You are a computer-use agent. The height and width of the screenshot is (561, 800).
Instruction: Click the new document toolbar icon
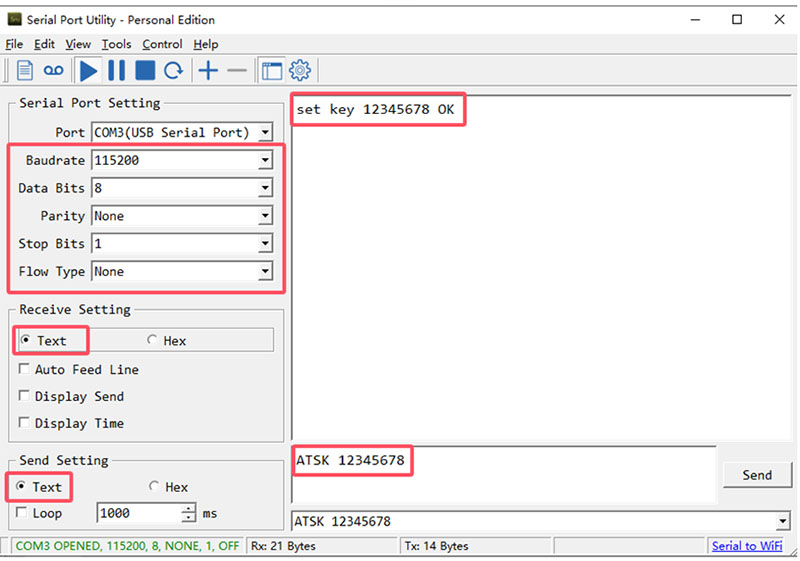pyautogui.click(x=25, y=70)
